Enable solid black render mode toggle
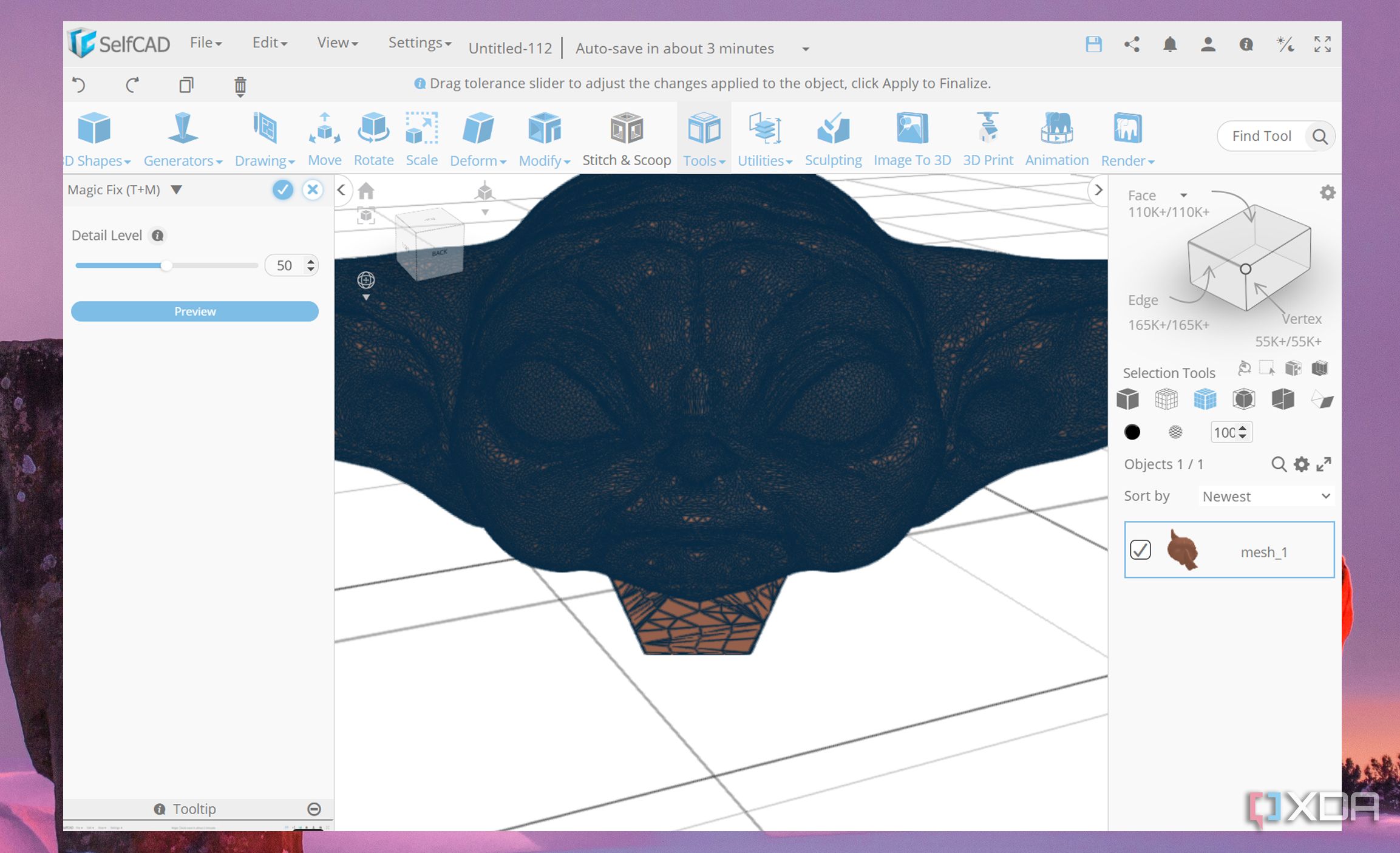This screenshot has height=853, width=1400. tap(1132, 432)
